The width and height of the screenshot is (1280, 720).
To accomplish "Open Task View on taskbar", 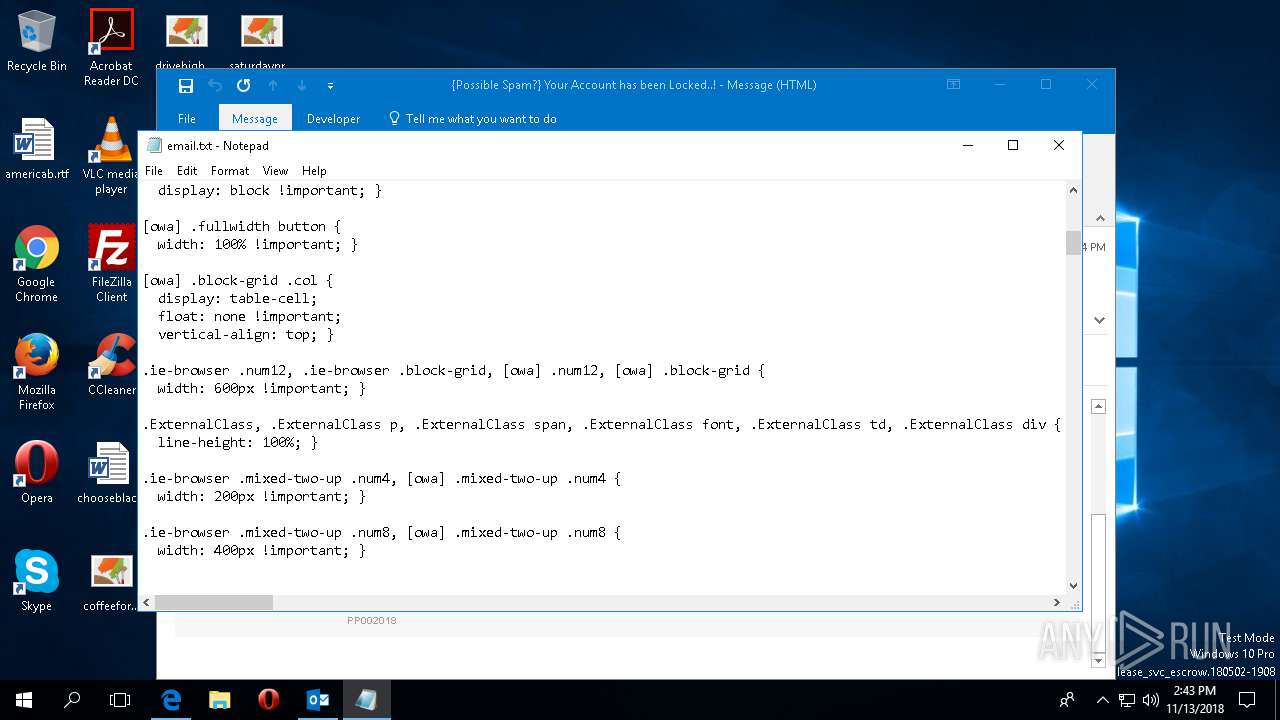I will [x=120, y=700].
